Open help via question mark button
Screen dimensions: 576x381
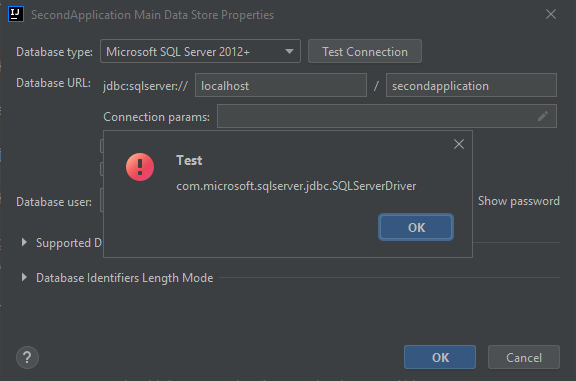(27, 357)
